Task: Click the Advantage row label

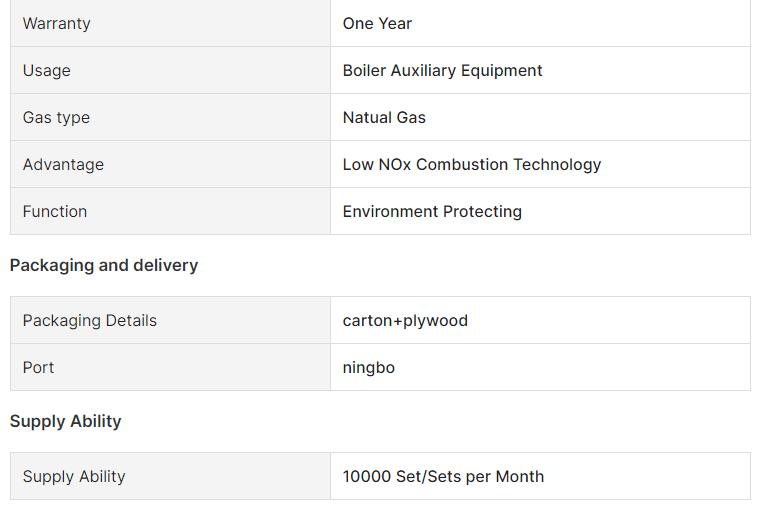Action: click(63, 164)
